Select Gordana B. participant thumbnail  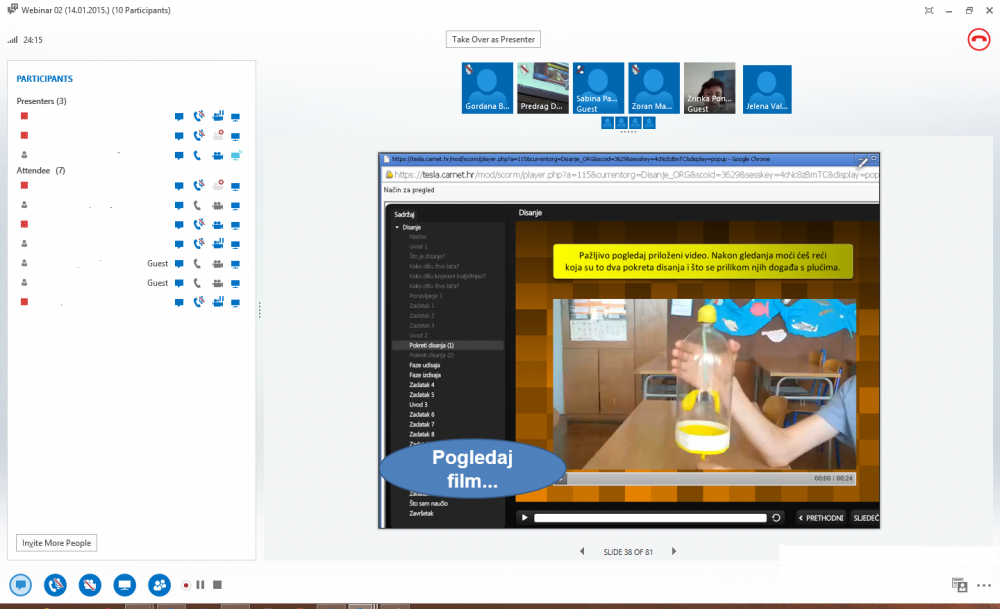click(487, 88)
